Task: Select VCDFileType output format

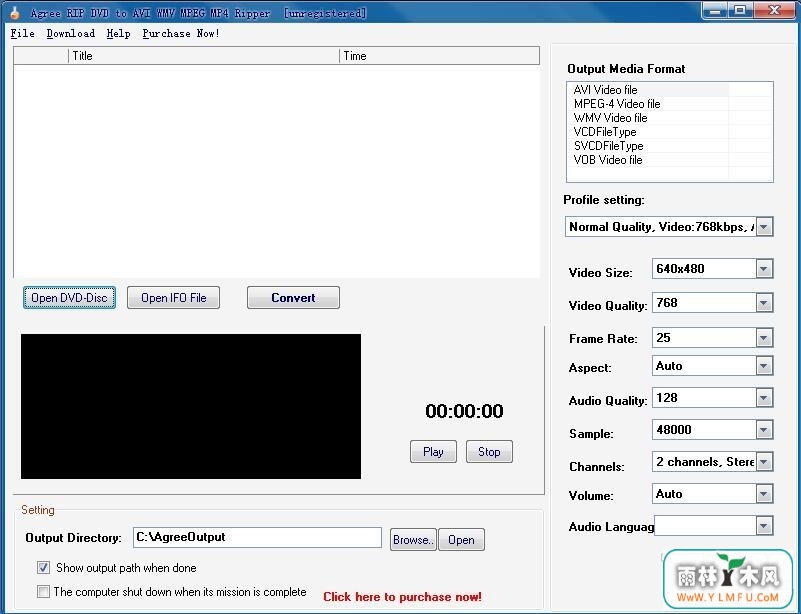Action: point(605,132)
